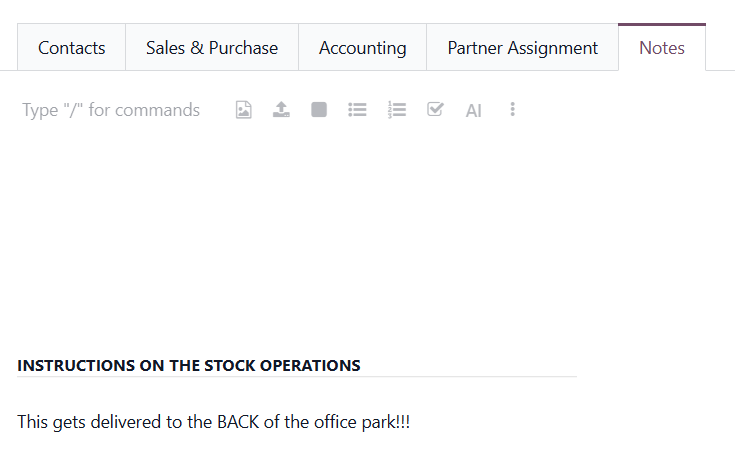Select the Notes tab
The width and height of the screenshot is (735, 456).
click(662, 48)
